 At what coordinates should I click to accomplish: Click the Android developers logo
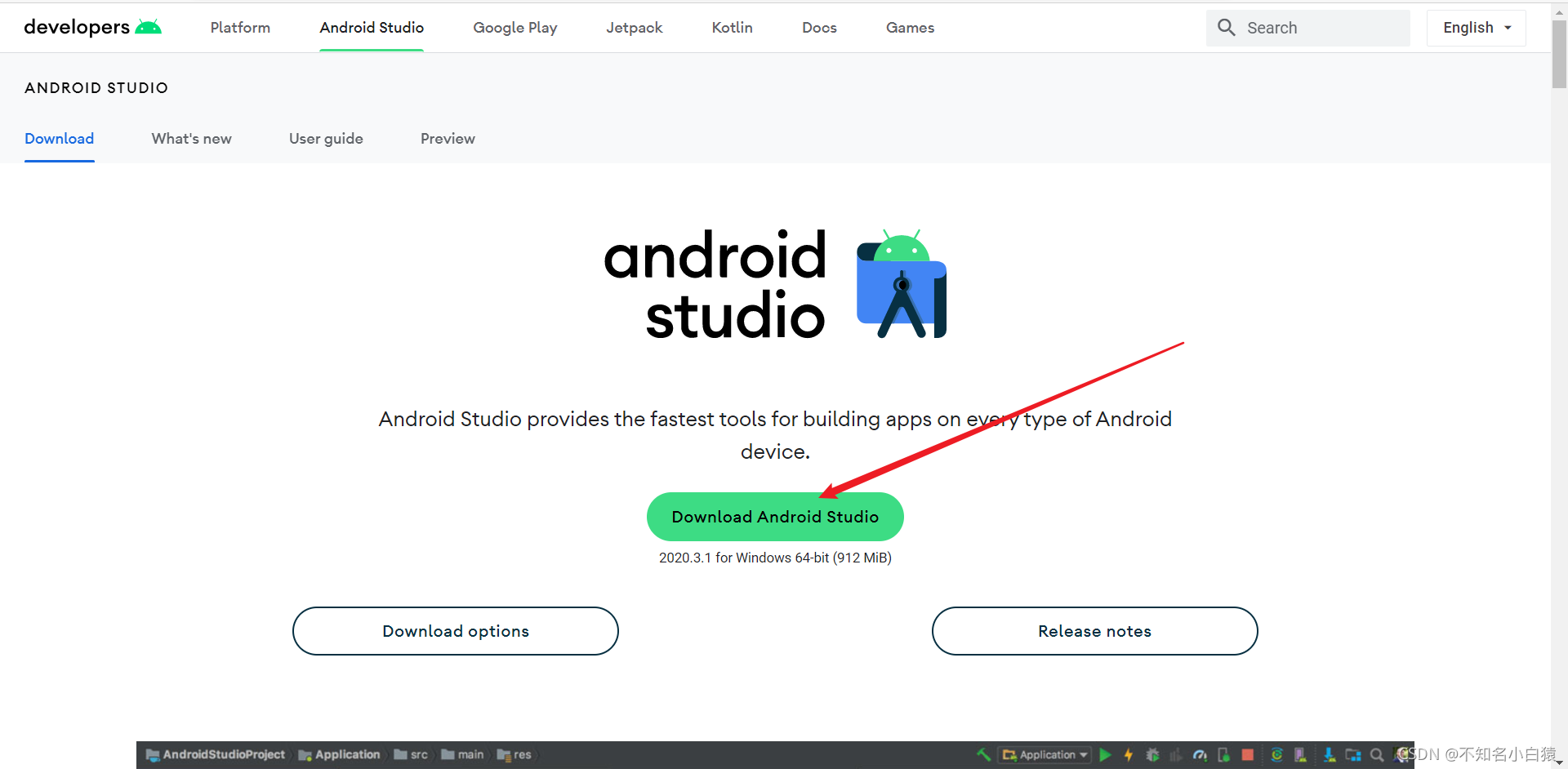92,27
